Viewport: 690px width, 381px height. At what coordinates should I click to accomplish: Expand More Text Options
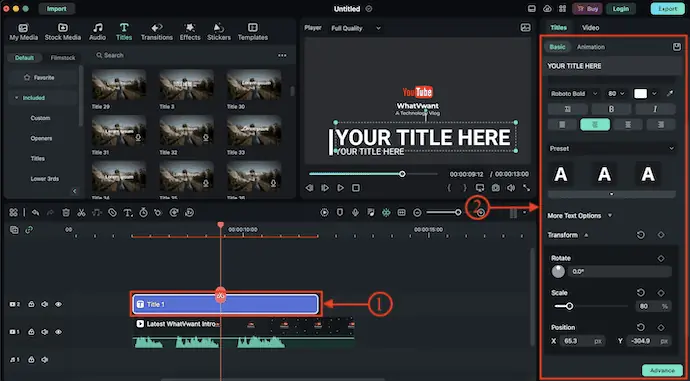(580, 216)
